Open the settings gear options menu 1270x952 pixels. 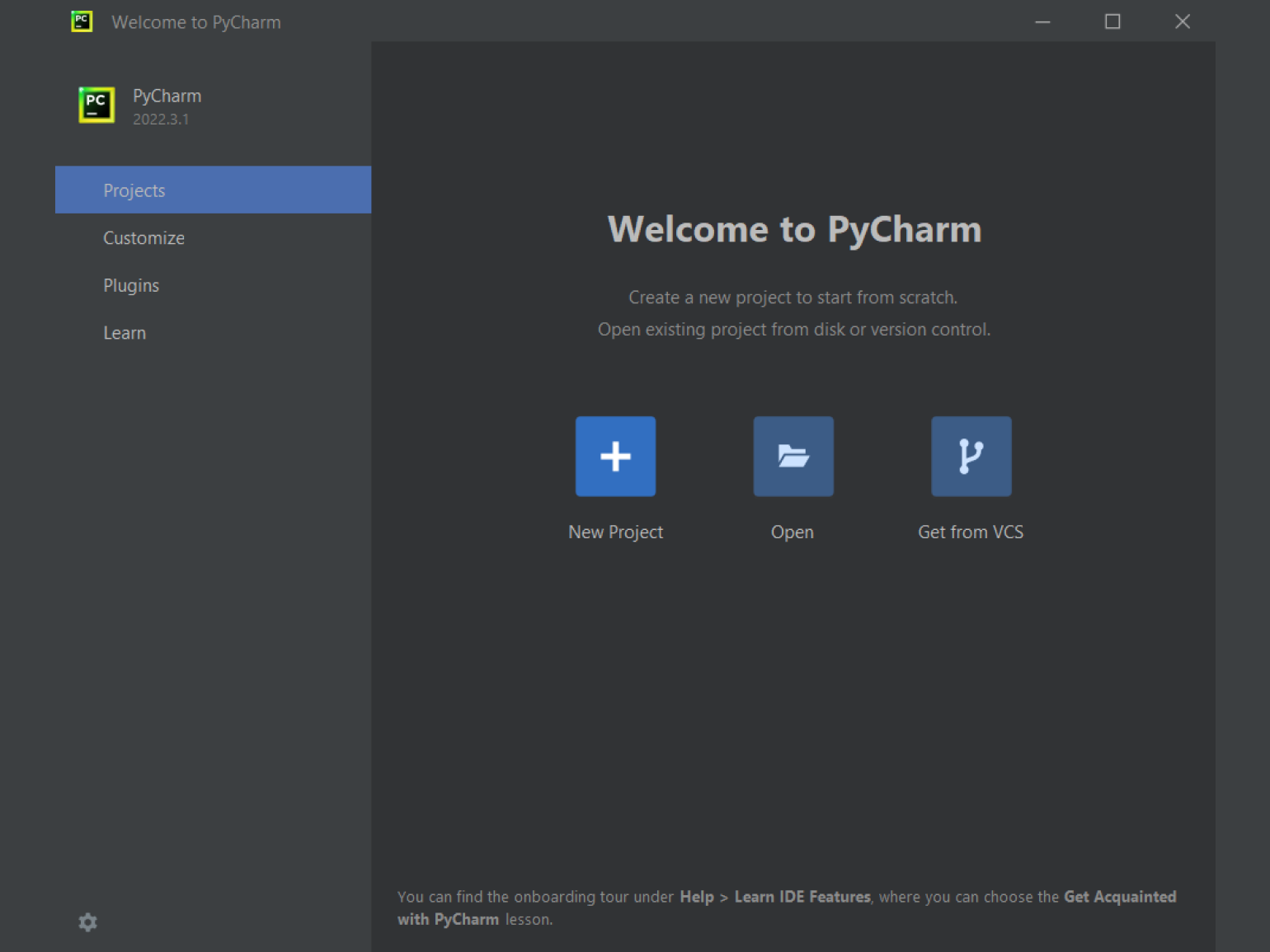click(x=87, y=922)
